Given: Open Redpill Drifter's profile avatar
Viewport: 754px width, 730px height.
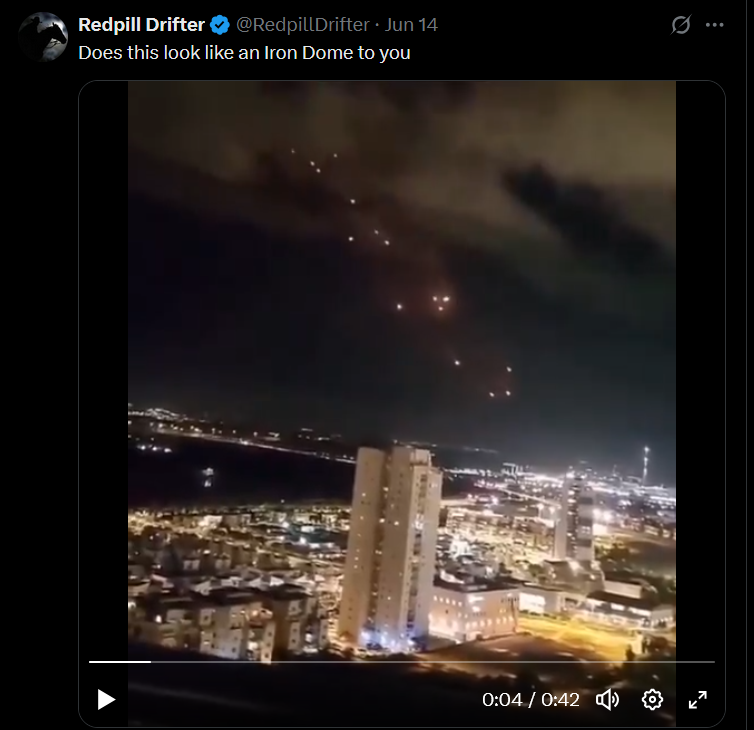Looking at the screenshot, I should [43, 37].
